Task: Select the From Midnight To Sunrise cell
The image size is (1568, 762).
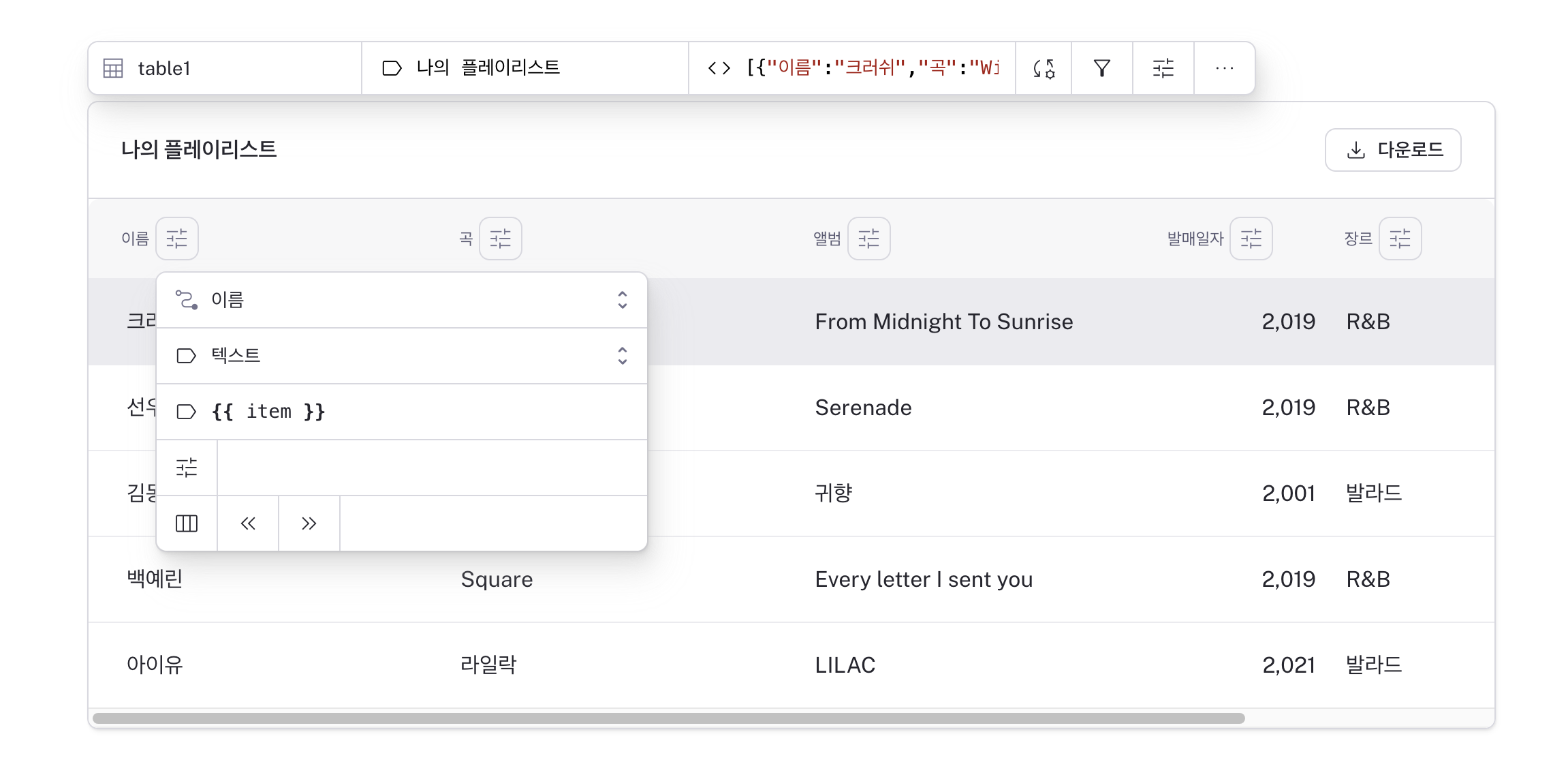Action: tap(944, 322)
